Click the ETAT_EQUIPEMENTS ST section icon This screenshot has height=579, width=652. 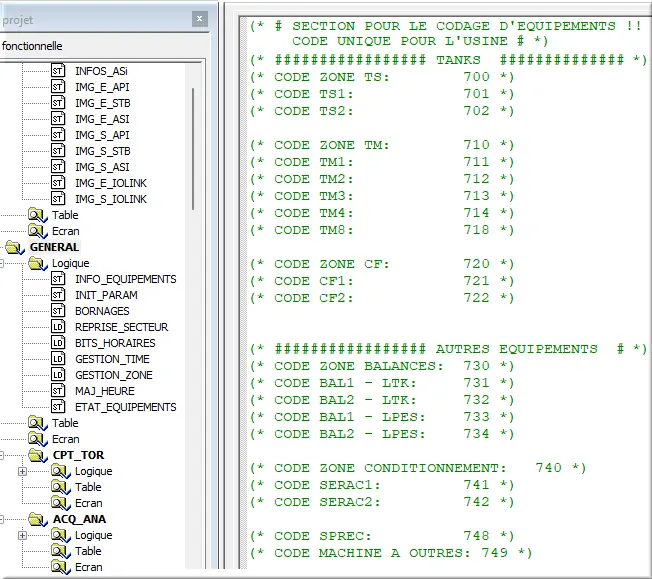click(x=58, y=407)
